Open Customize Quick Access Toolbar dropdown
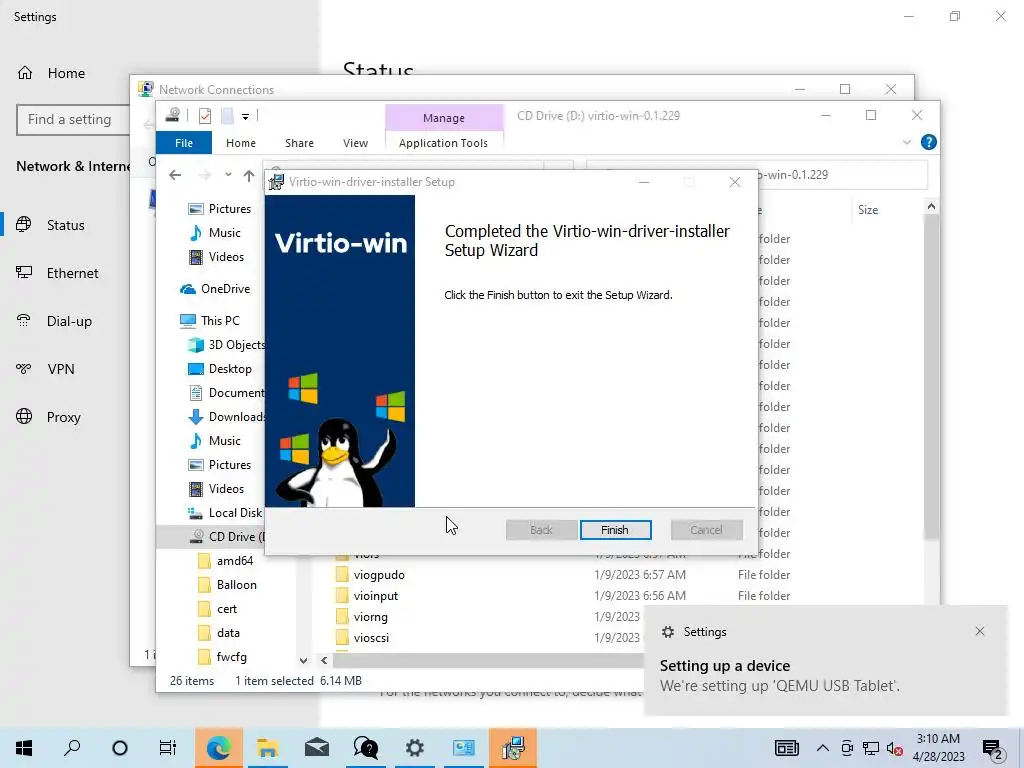The image size is (1024, 768). tap(246, 117)
